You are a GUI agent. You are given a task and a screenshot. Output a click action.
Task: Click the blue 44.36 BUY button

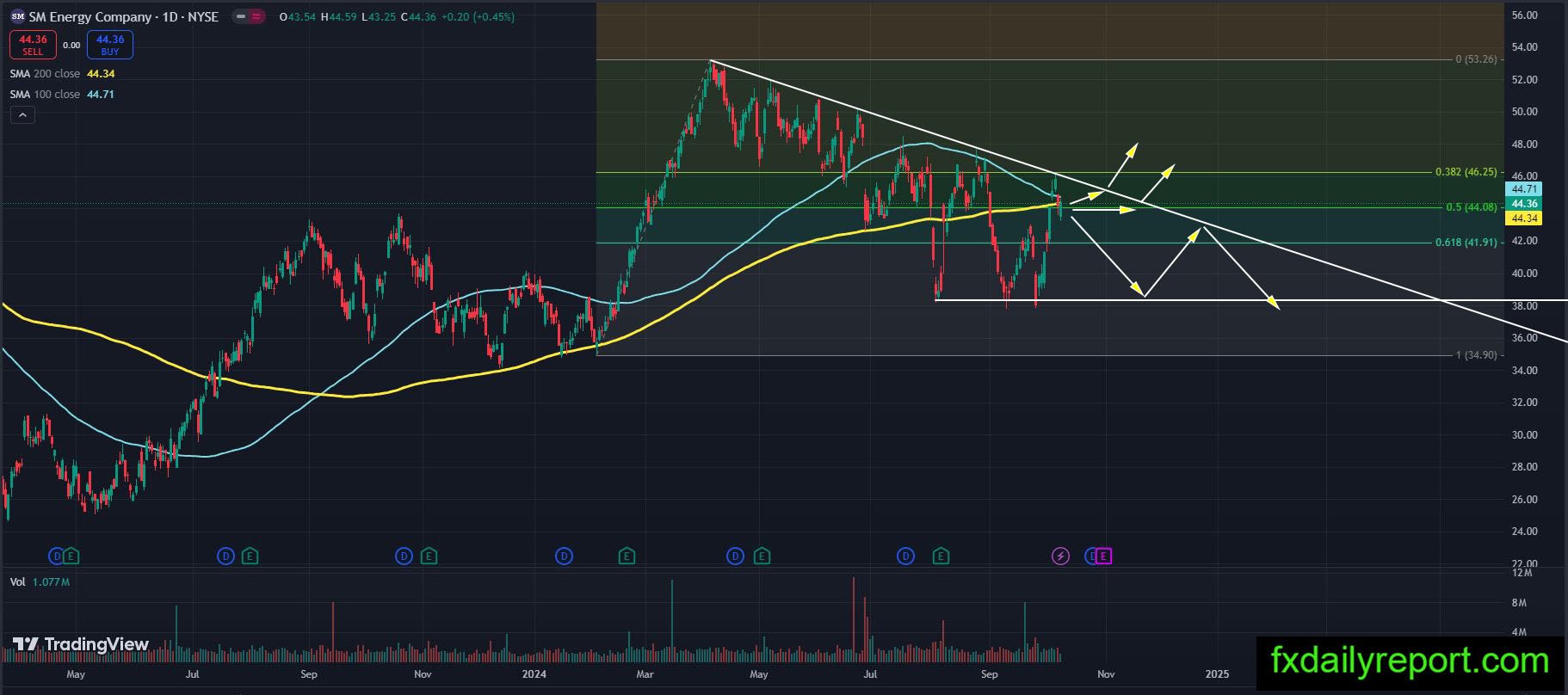110,45
